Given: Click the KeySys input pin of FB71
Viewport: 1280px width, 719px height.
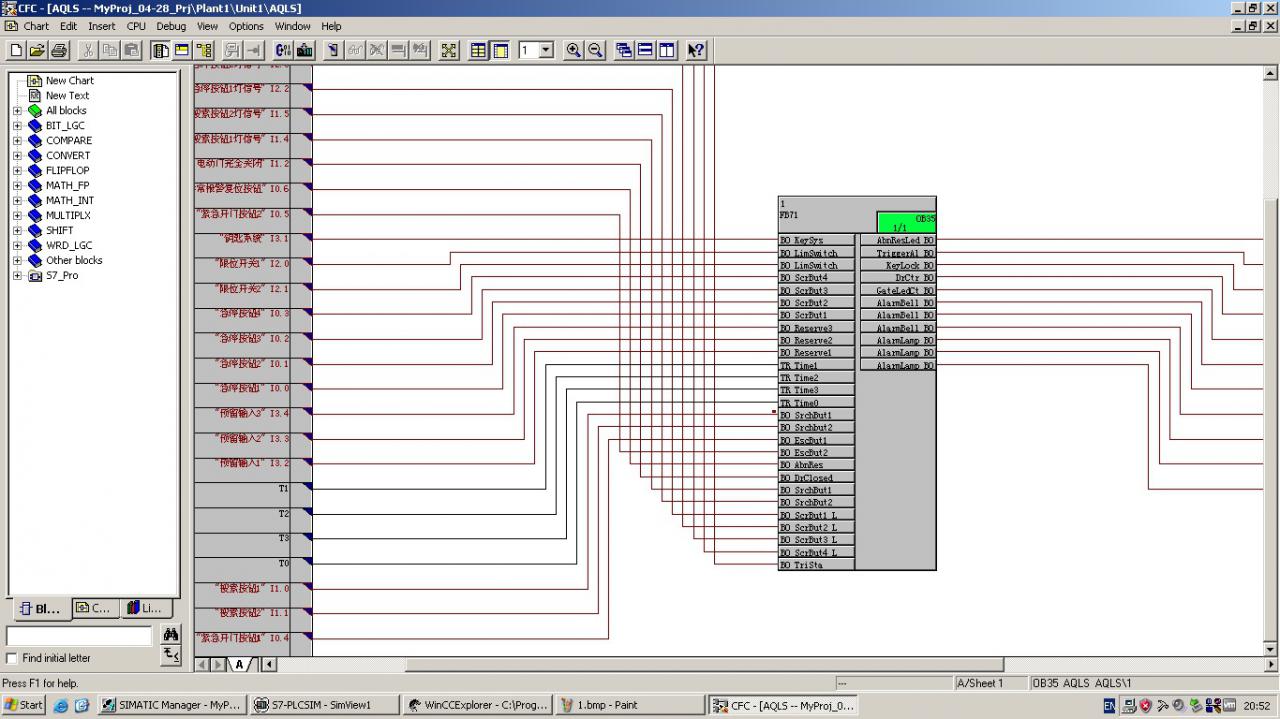Looking at the screenshot, I should pos(816,241).
